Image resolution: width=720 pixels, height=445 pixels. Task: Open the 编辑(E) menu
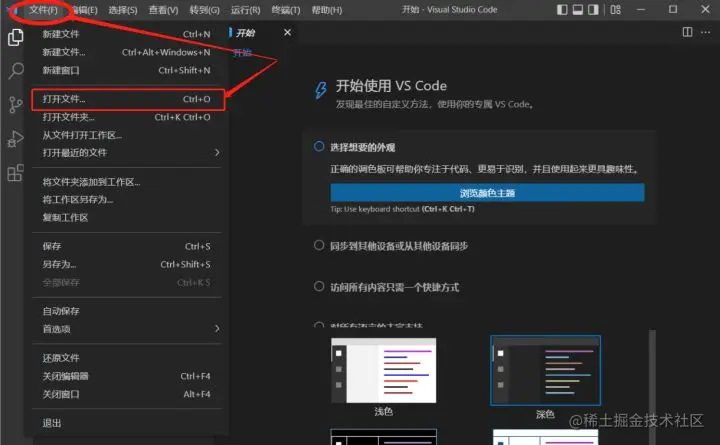click(85, 10)
